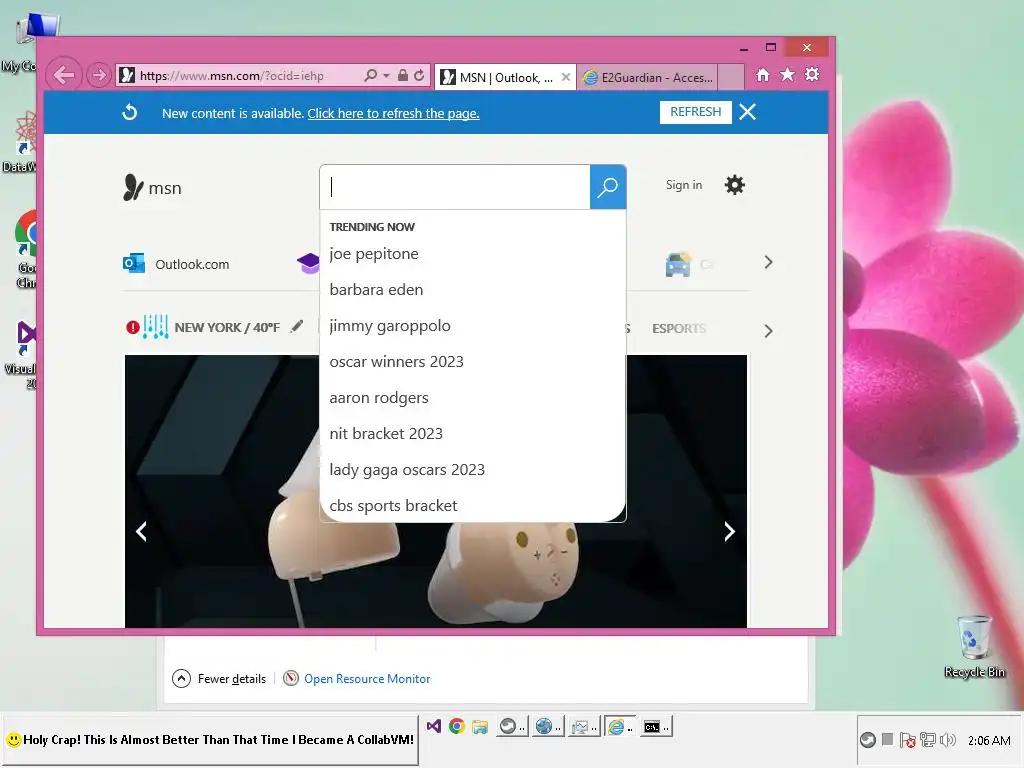Click the search magnifier in address bar
Screen dimensions: 1024x768
point(370,76)
